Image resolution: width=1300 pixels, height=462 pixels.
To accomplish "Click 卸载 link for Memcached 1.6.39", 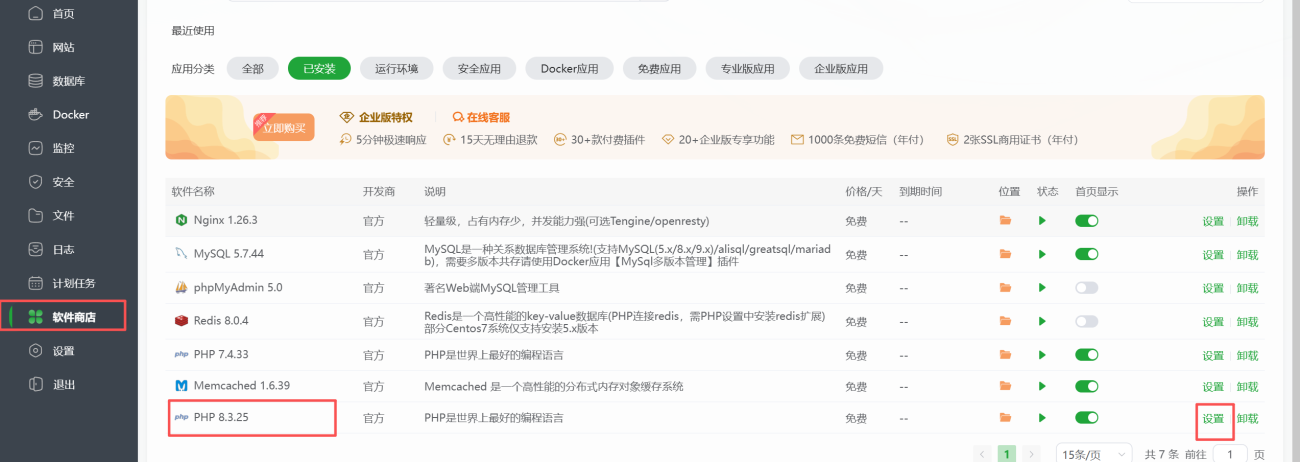I will click(x=1247, y=386).
